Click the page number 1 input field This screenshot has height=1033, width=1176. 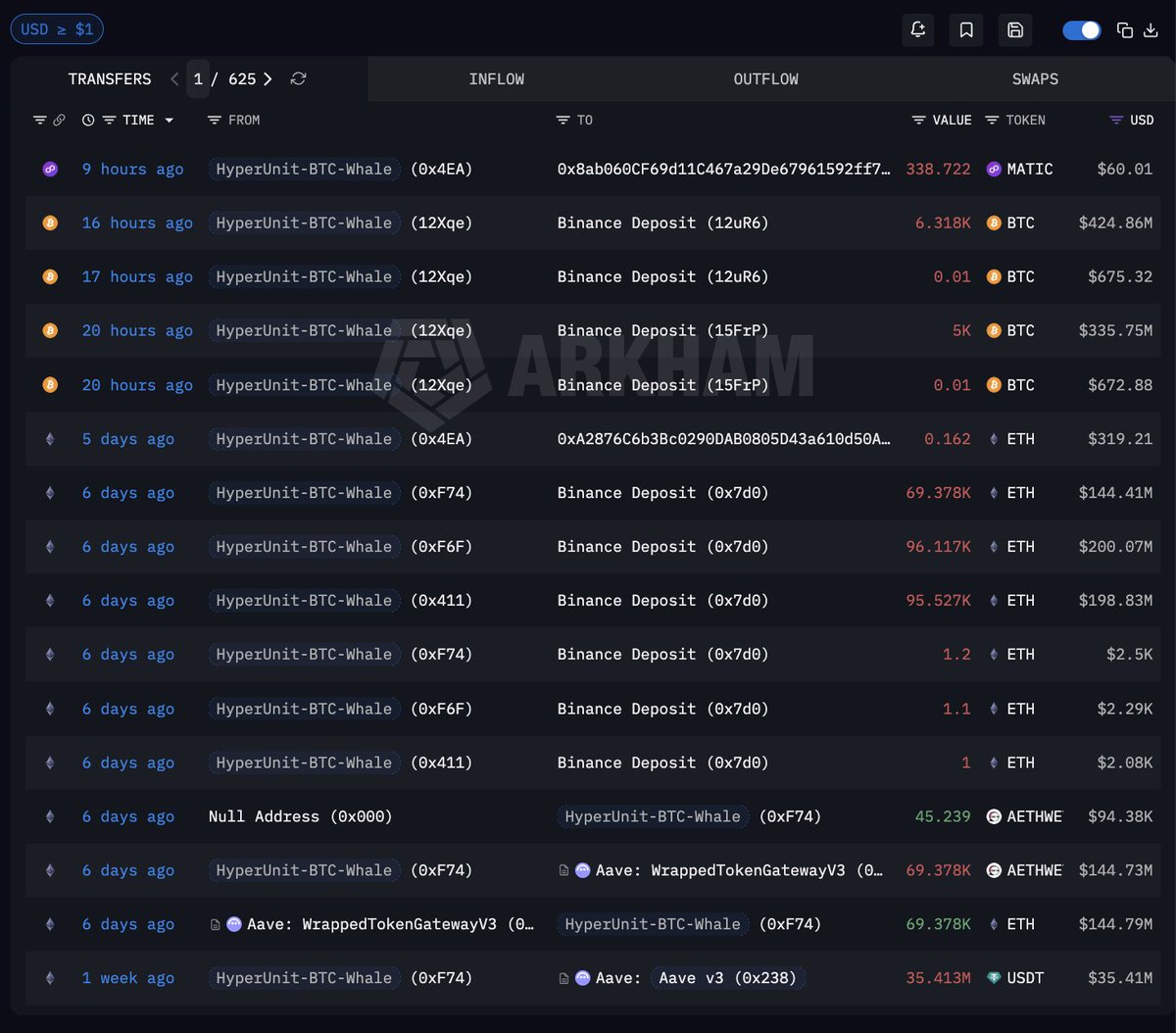click(x=198, y=78)
